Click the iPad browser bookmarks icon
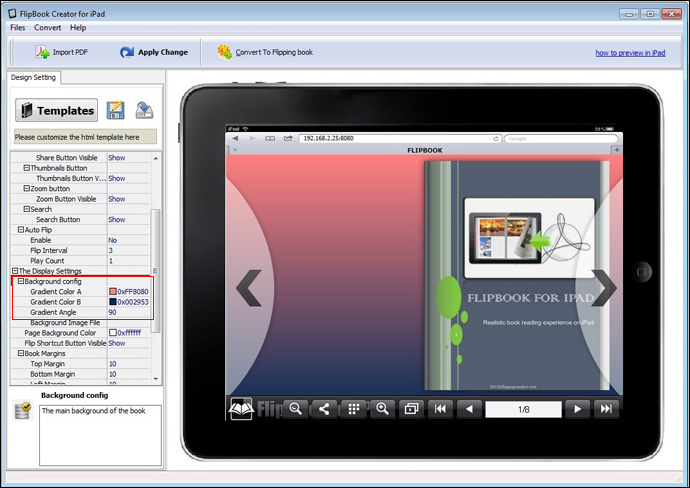Image resolution: width=690 pixels, height=488 pixels. [x=270, y=138]
